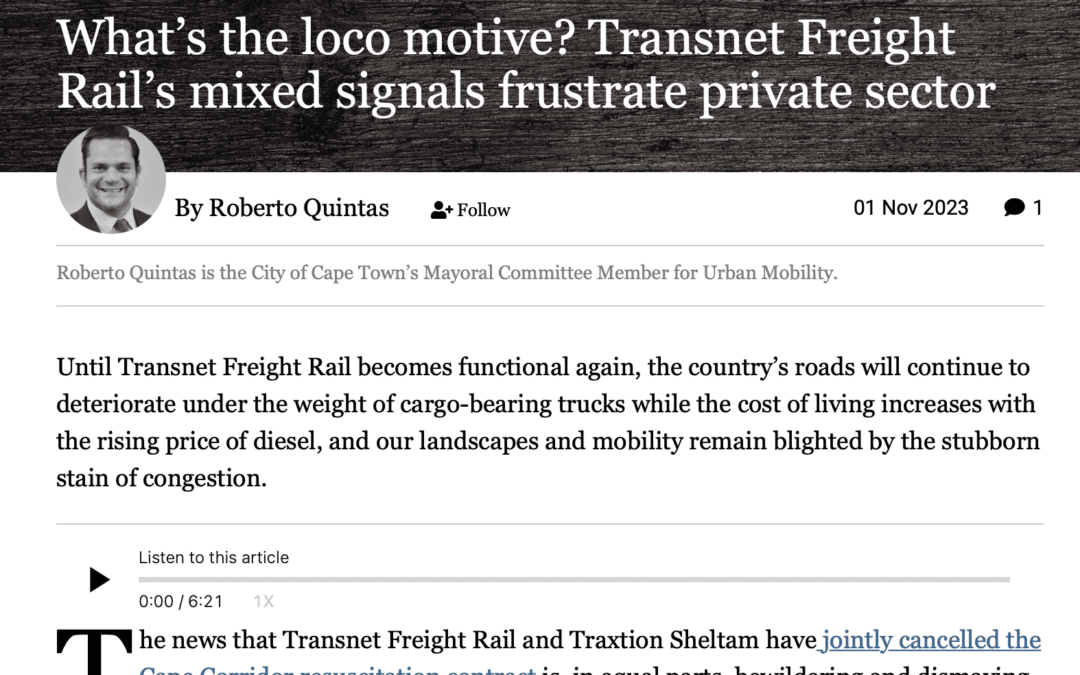1080x675 pixels.
Task: Click the author name Roberto Quintas
Action: tap(298, 208)
